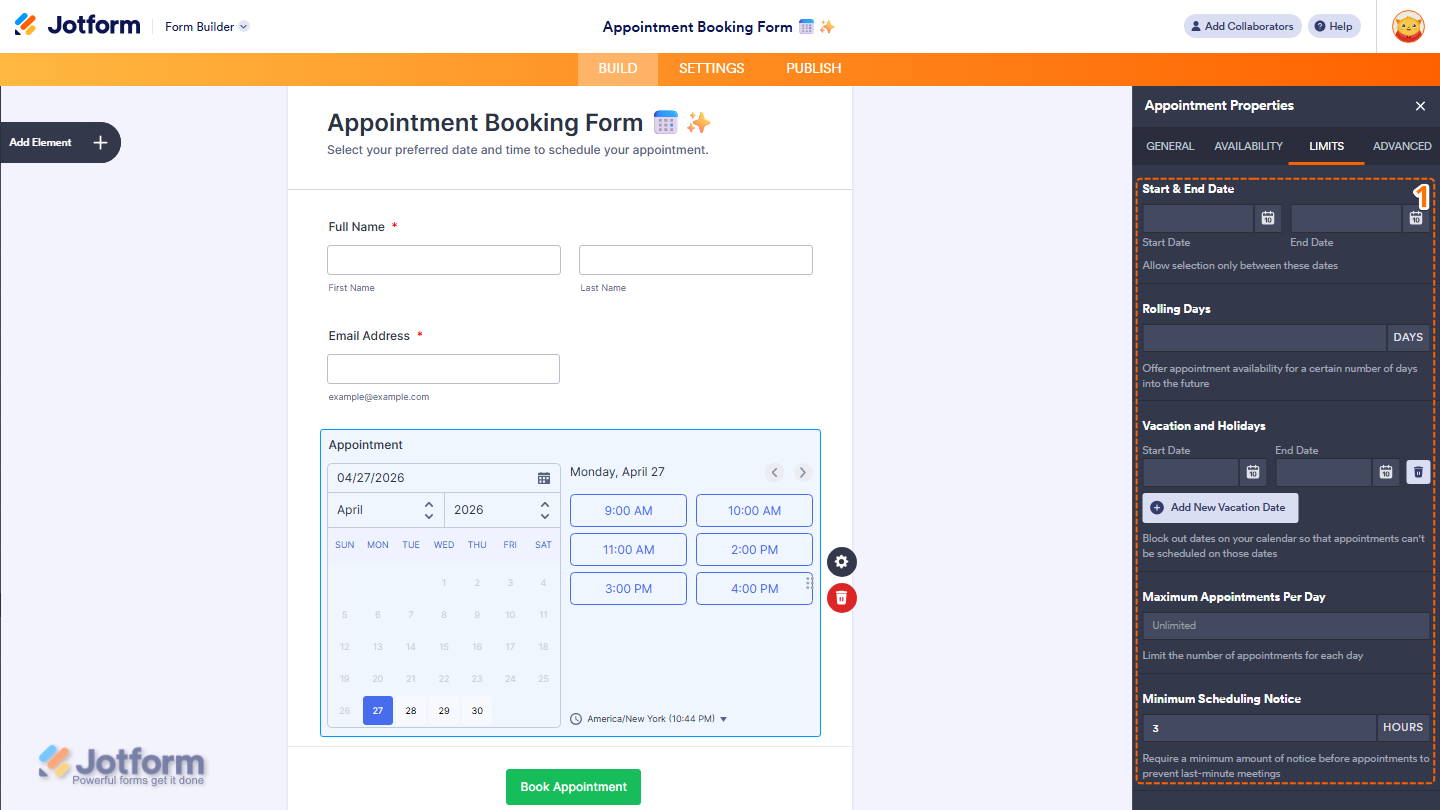The height and width of the screenshot is (810, 1440).
Task: Open the Start Date calendar picker under Start & End Date
Action: click(x=1267, y=218)
